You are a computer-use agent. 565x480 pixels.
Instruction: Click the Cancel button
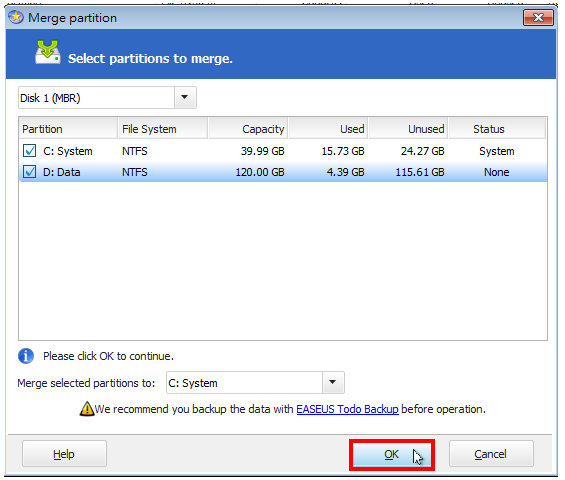491,454
